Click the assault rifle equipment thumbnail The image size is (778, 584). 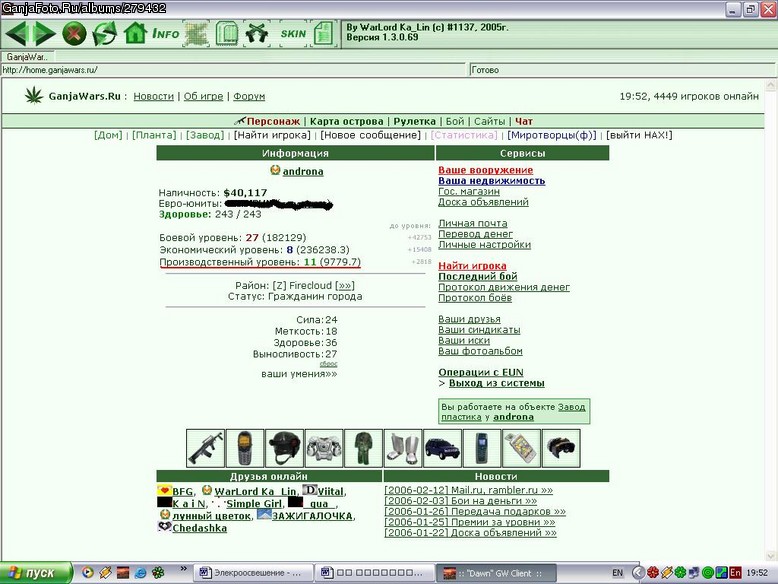pos(205,449)
